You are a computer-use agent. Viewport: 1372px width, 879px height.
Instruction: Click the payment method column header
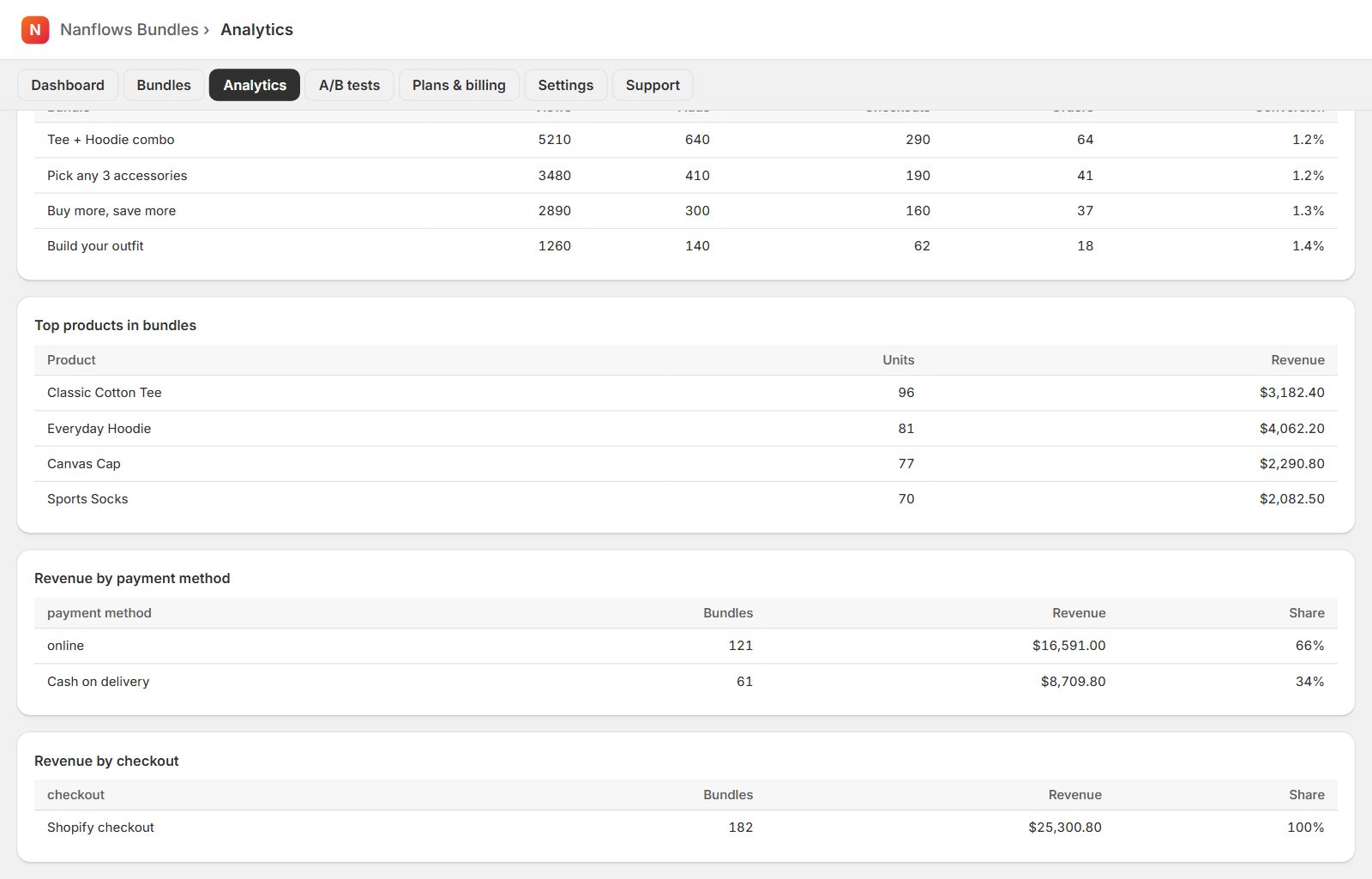[99, 613]
